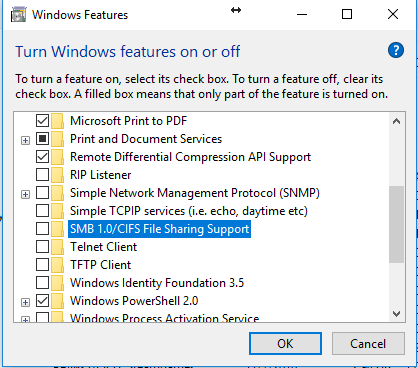Enable the SNMP feature checkbox
418x368 pixels.
(x=42, y=193)
